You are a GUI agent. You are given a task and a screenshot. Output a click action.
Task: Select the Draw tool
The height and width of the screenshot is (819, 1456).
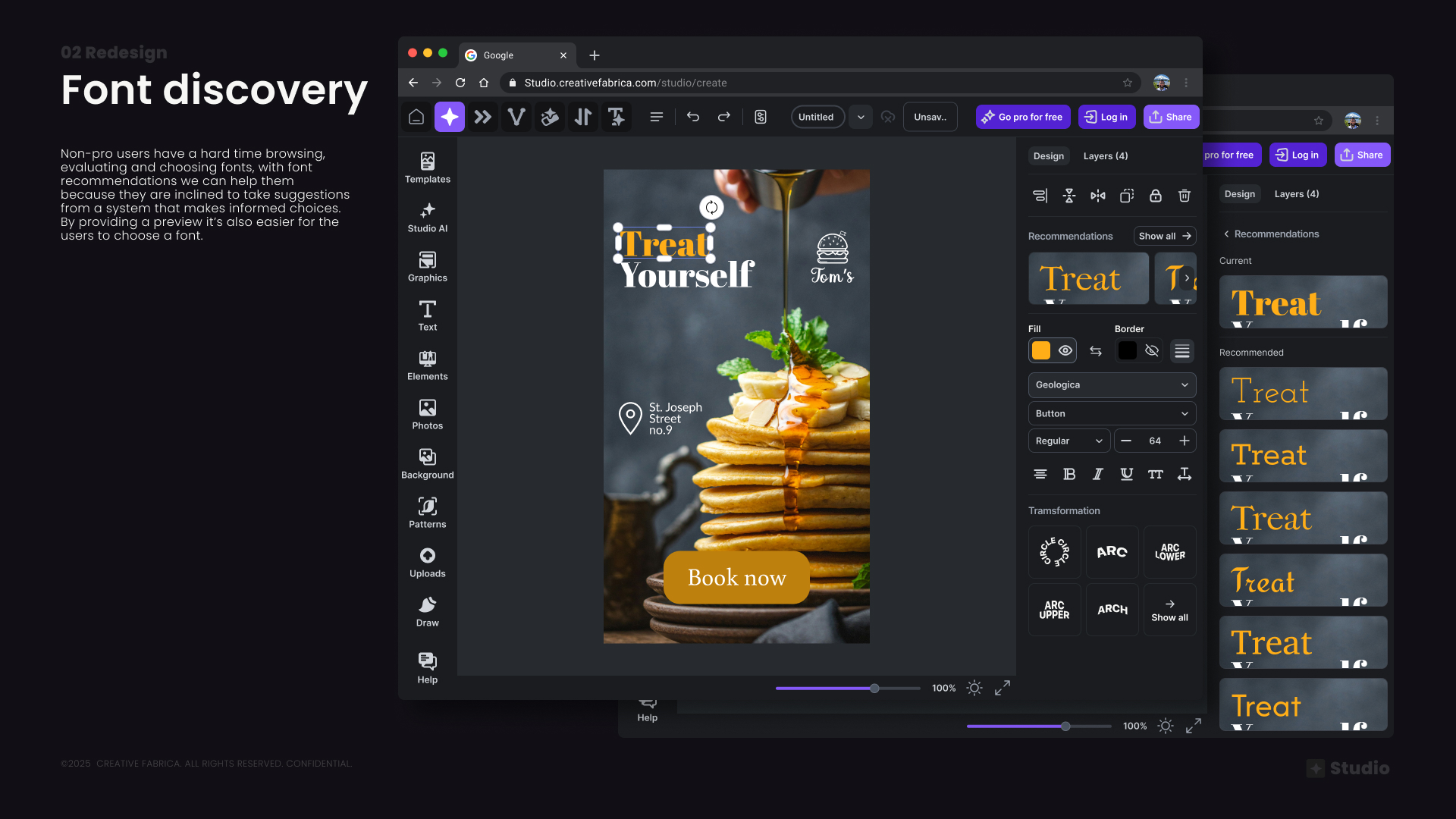click(427, 611)
